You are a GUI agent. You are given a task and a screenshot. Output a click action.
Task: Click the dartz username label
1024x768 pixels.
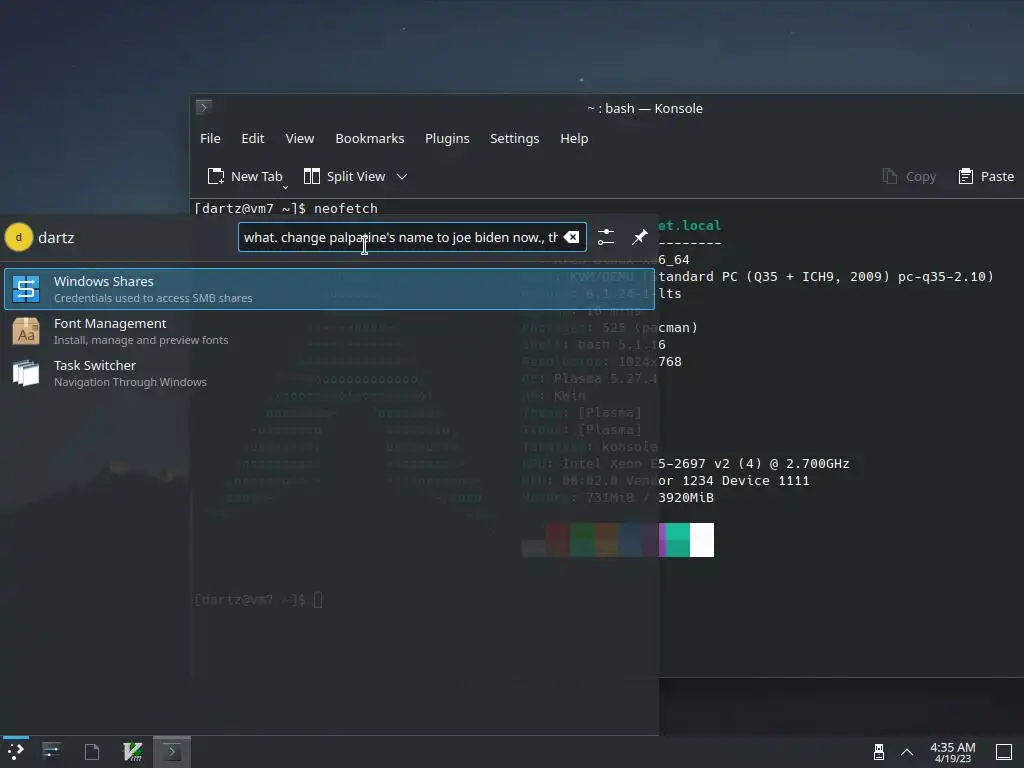coord(56,238)
